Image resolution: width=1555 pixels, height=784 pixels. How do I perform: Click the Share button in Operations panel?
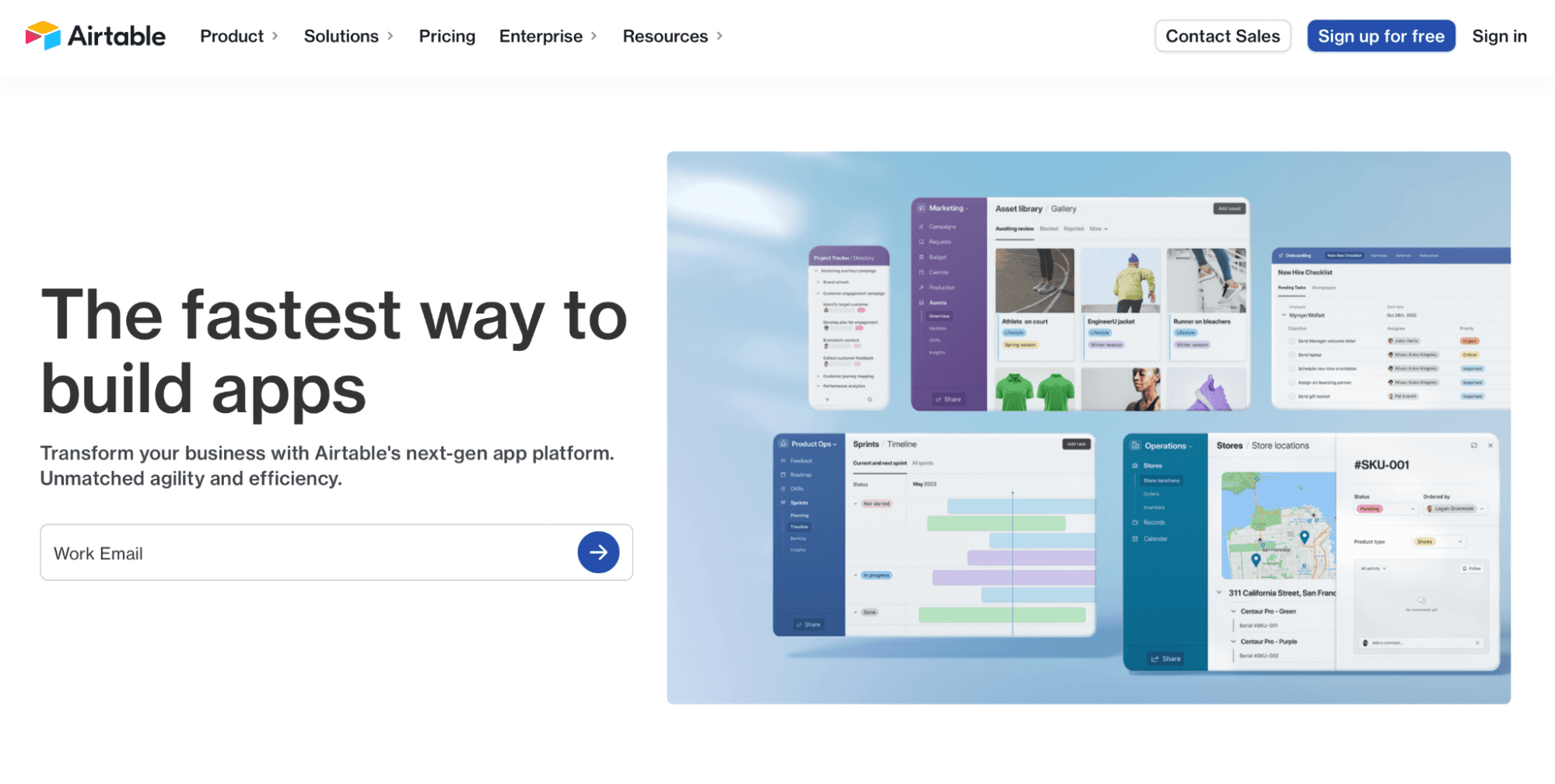pos(1166,659)
